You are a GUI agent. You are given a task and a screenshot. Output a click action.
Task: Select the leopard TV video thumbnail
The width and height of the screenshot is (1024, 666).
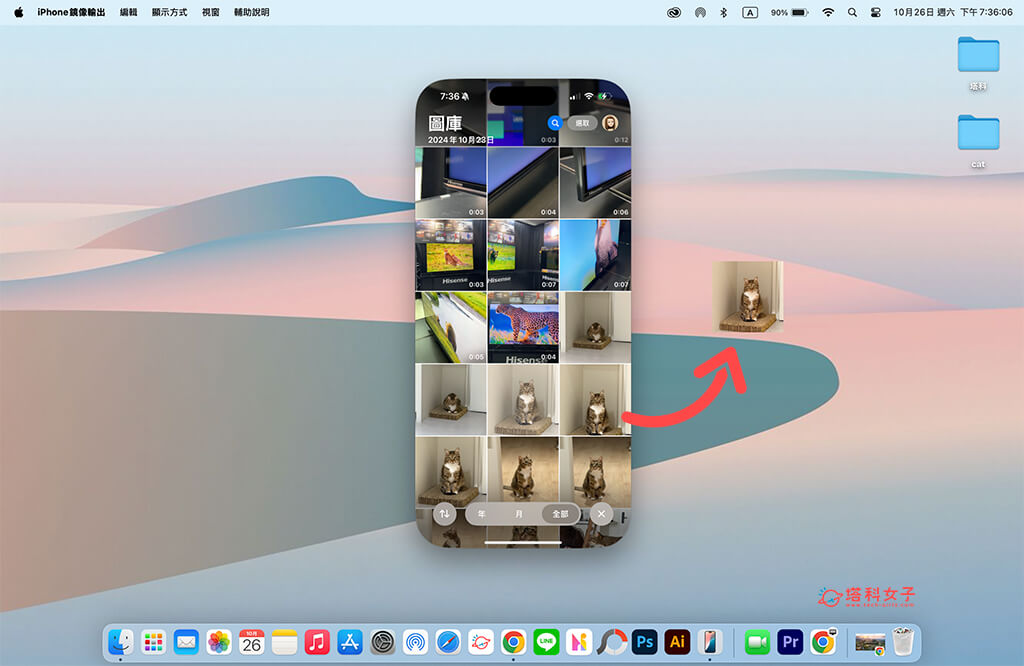(523, 328)
